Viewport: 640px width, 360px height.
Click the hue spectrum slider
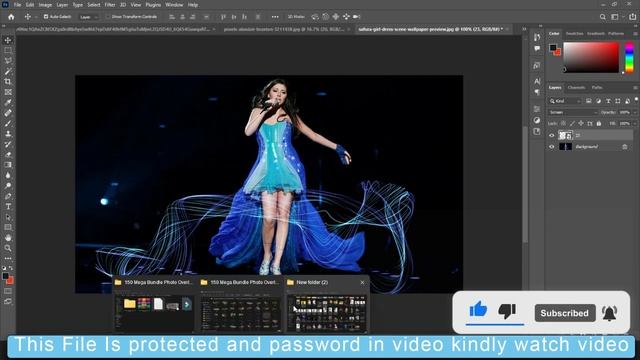pos(629,58)
